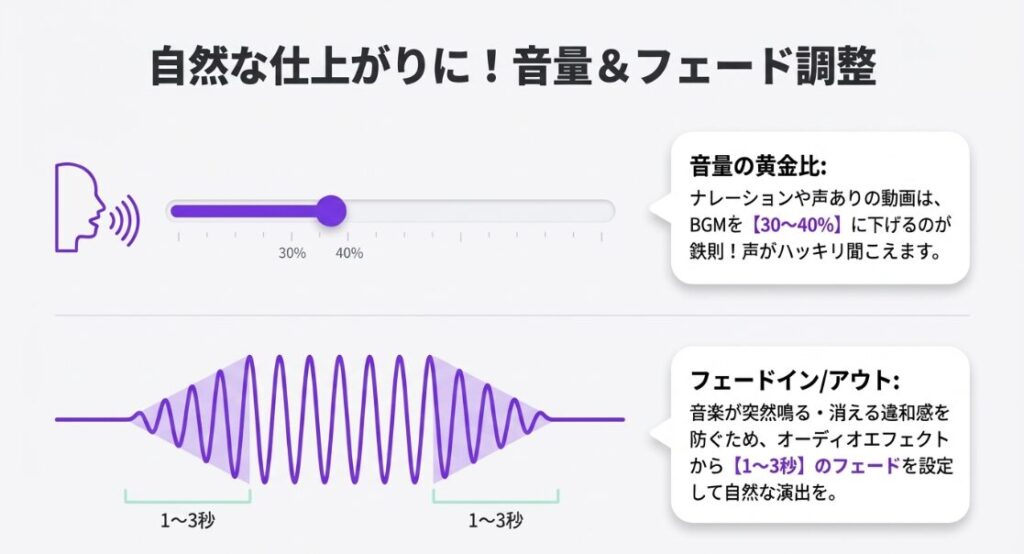Click the green bracket under the fade-in
The width and height of the screenshot is (1024, 554).
(x=186, y=497)
